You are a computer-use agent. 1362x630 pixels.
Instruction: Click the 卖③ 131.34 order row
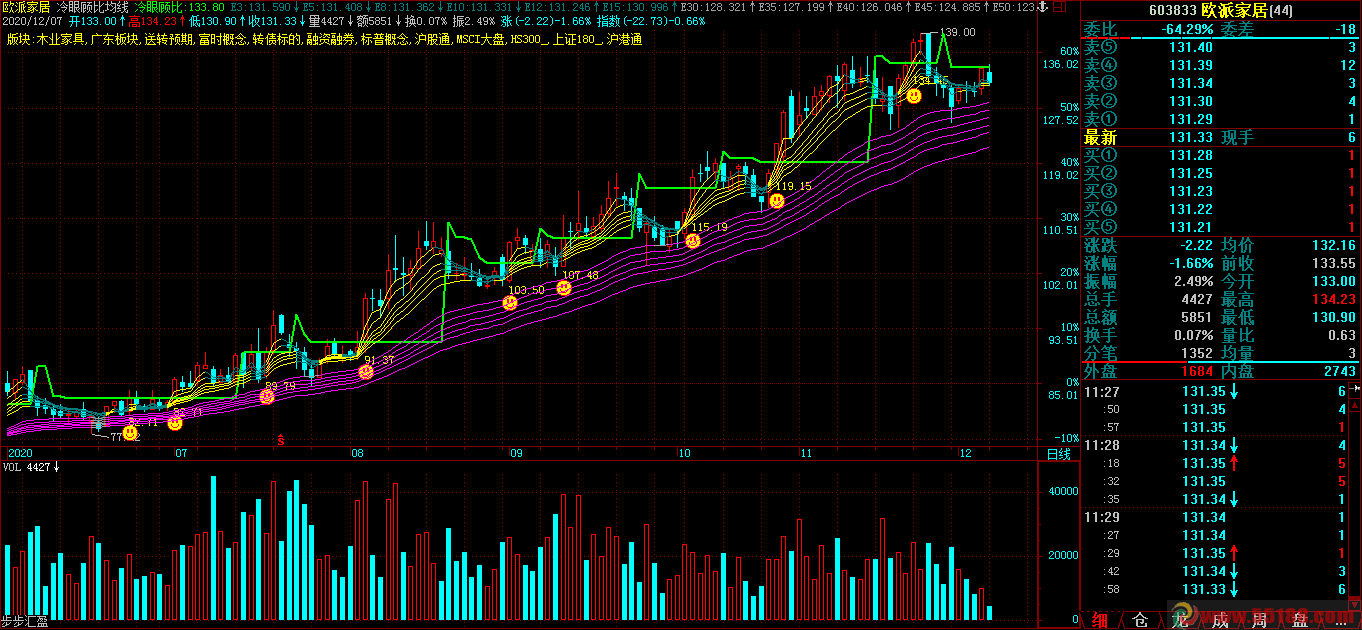(x=1221, y=83)
